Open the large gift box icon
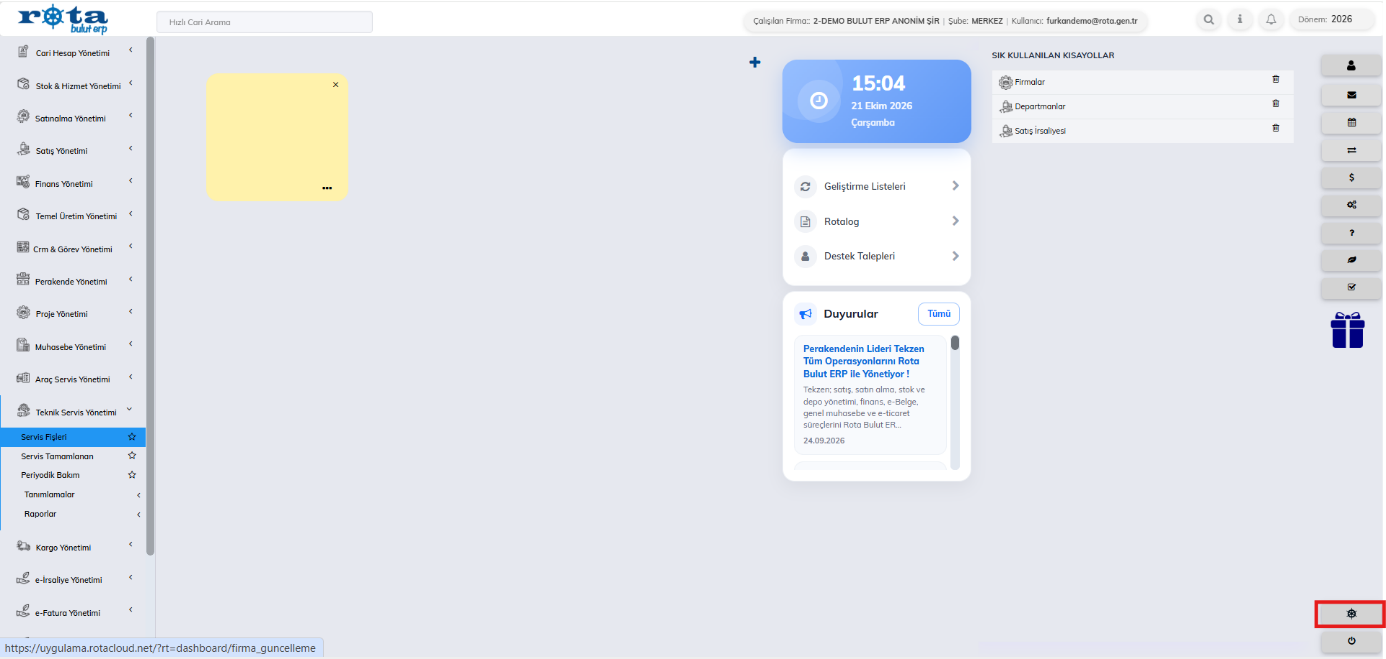 click(x=1348, y=330)
